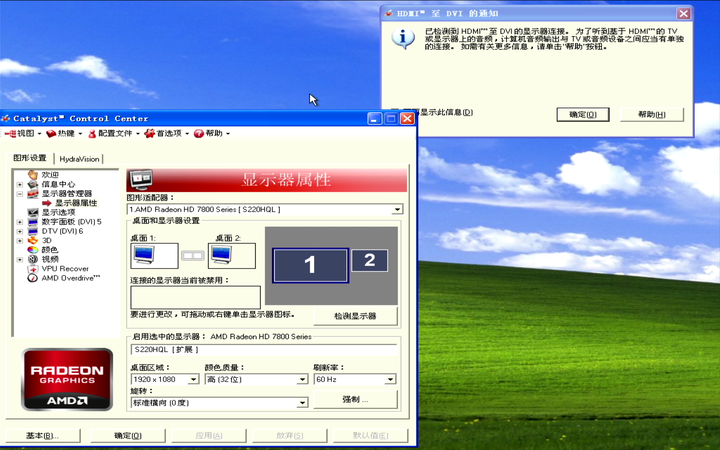Close the HDMI 至 DVI notification dialog
This screenshot has width=720, height=450.
684,13
